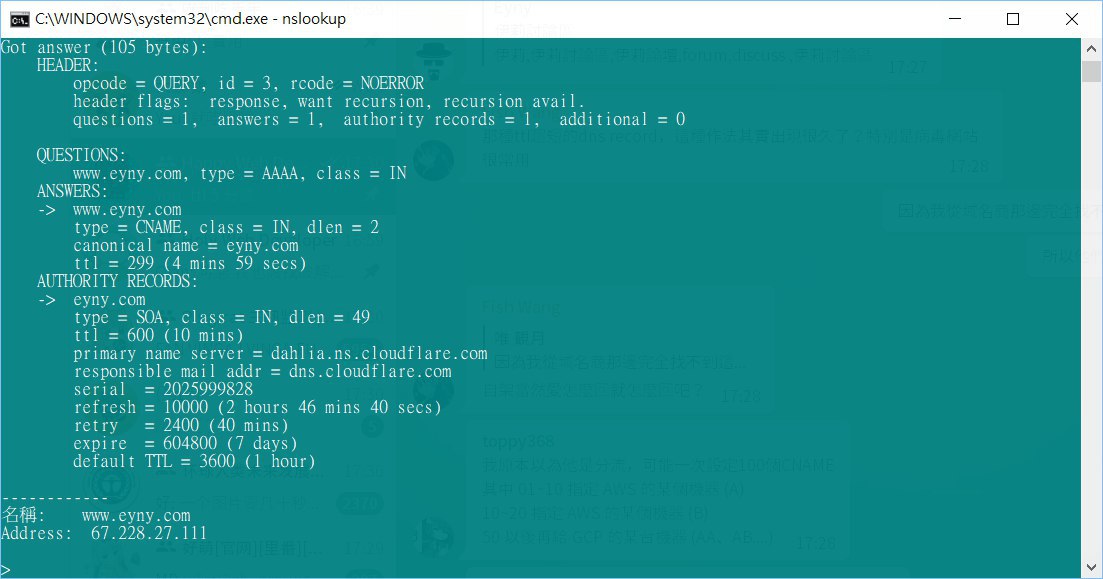This screenshot has height=579, width=1103.
Task: Click the QUESTIONS: section heading
Action: pyautogui.click(x=82, y=155)
